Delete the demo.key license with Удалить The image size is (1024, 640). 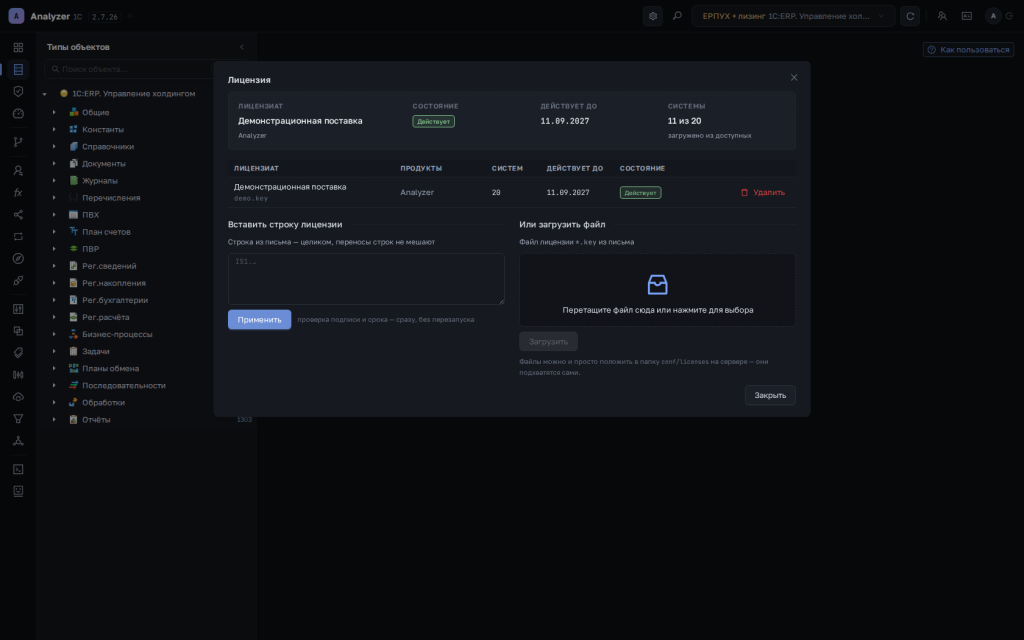tap(763, 193)
